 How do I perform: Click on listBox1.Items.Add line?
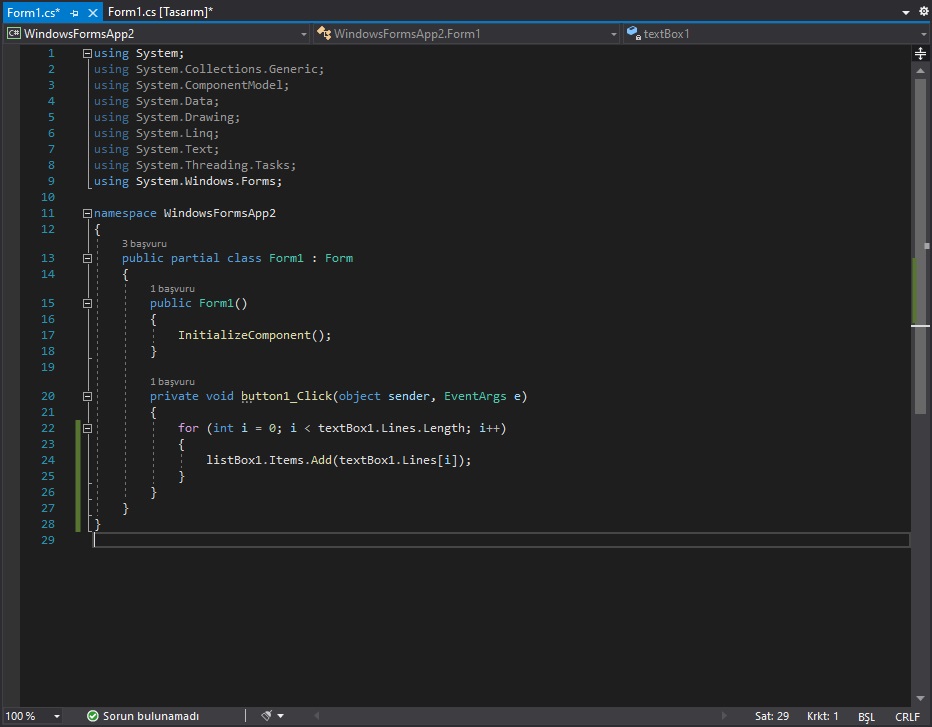(x=339, y=460)
